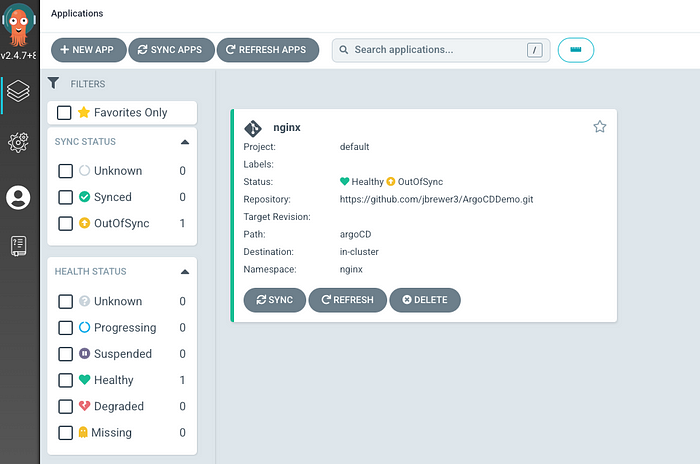Screen dimensions: 700x464
Task: Click the git icon on nginx card
Action: [x=253, y=128]
